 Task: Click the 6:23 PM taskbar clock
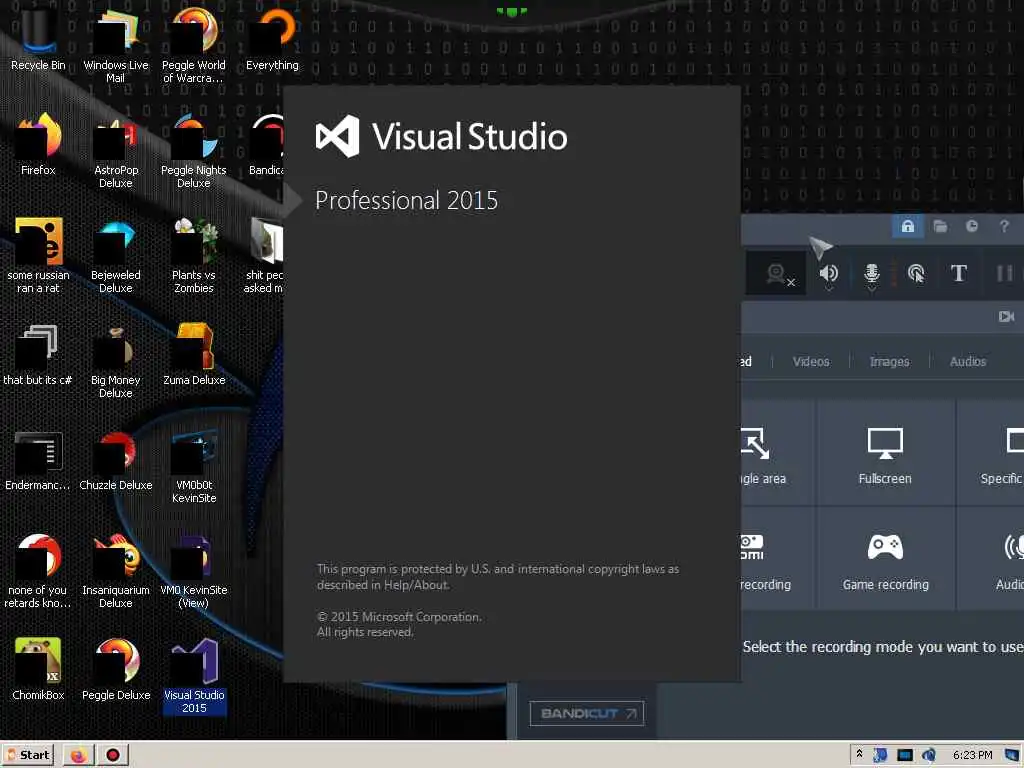point(972,755)
